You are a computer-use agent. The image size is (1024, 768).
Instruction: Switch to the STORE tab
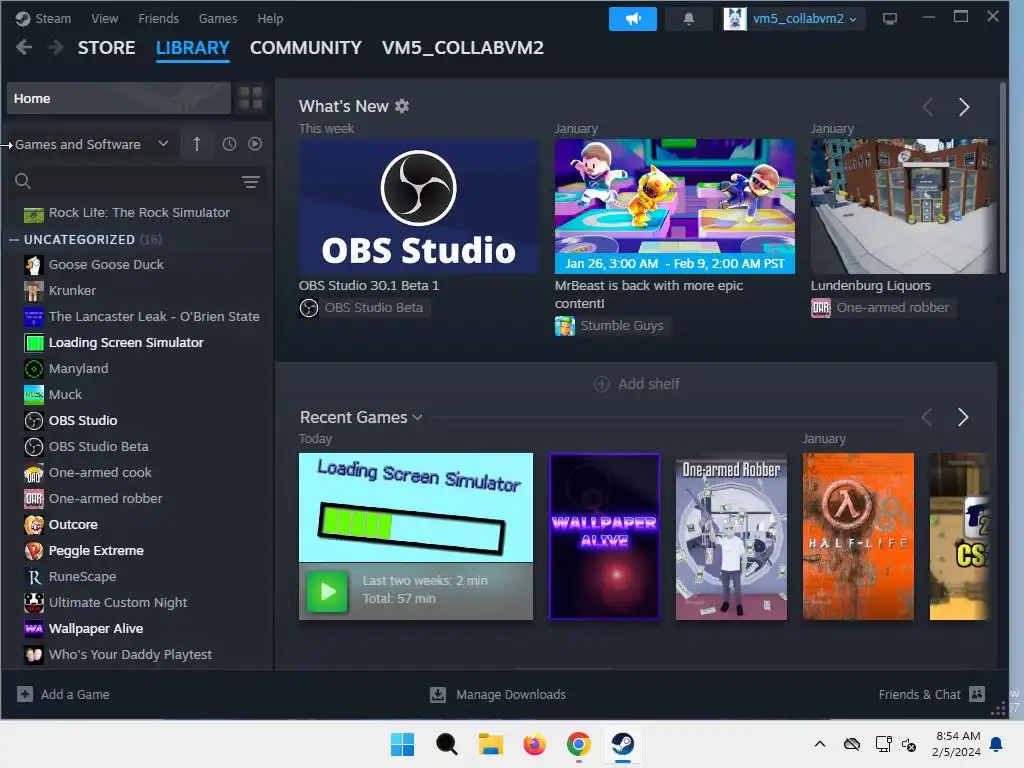[x=106, y=48]
